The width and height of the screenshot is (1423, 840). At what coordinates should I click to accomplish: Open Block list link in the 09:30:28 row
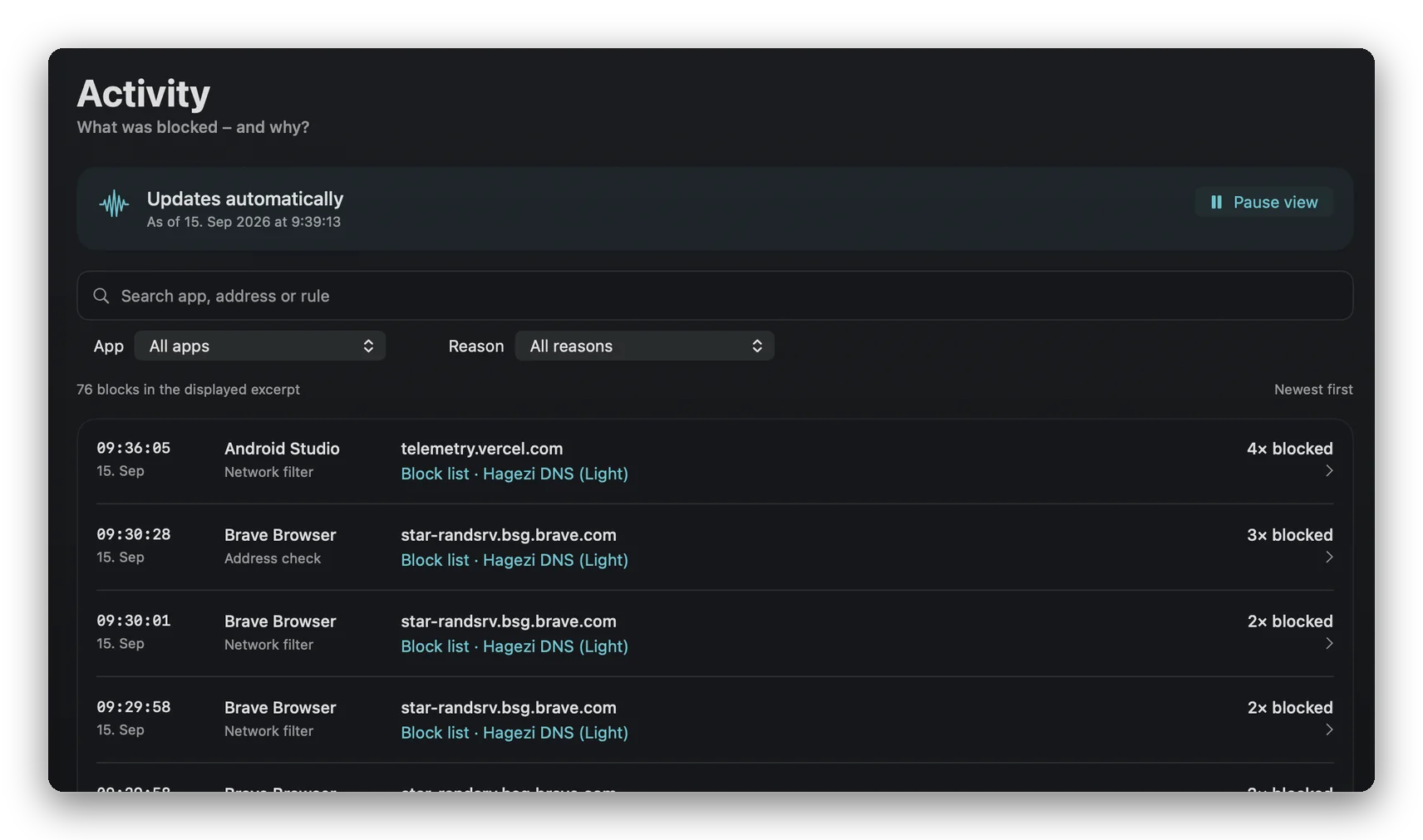coord(515,560)
